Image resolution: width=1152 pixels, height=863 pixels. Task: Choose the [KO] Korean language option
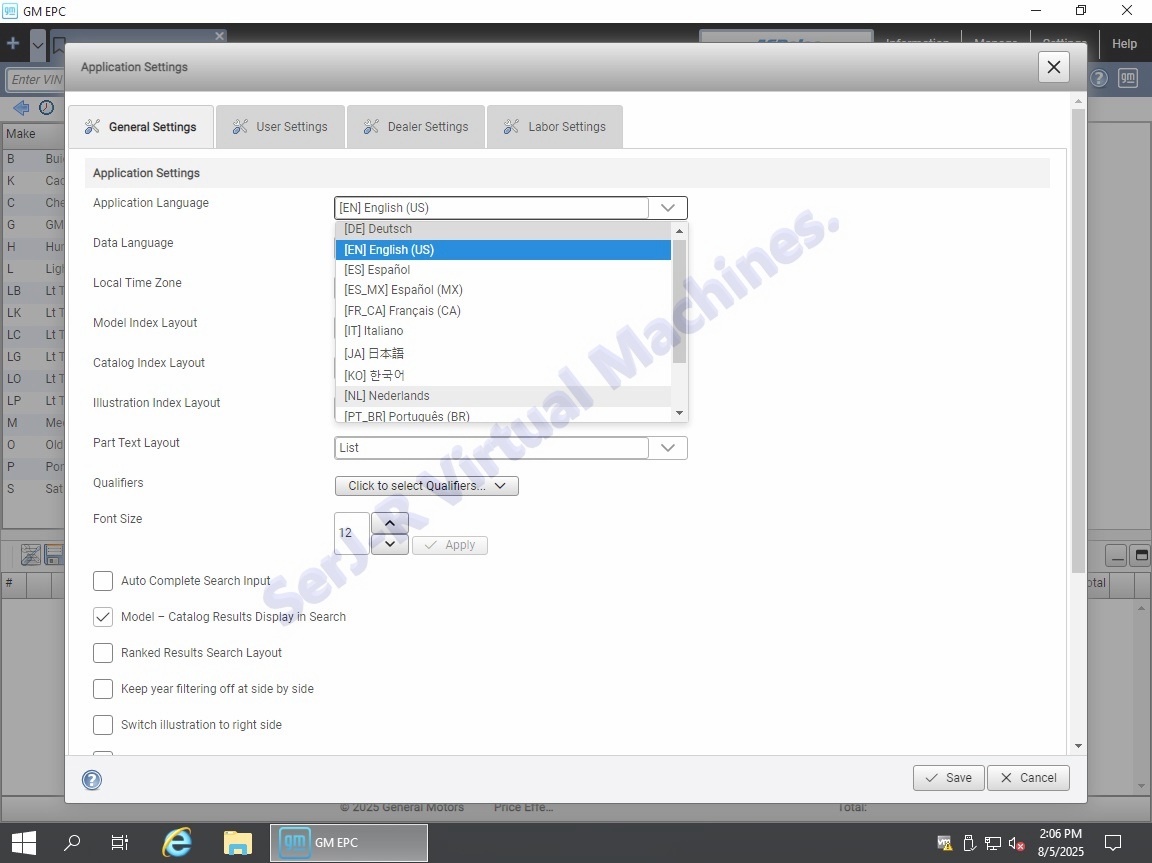503,375
